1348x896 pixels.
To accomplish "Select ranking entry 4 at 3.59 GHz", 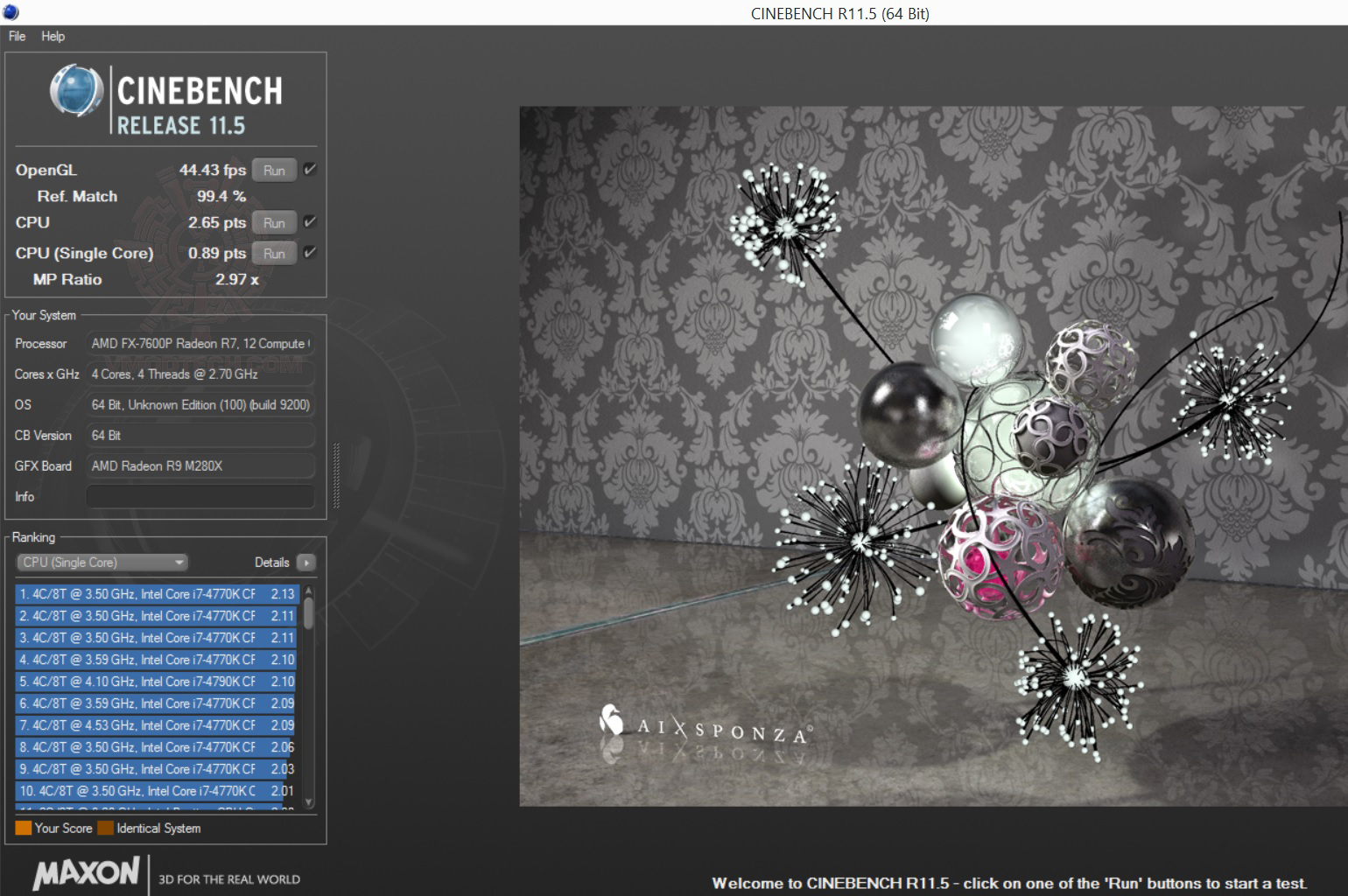I will [158, 660].
